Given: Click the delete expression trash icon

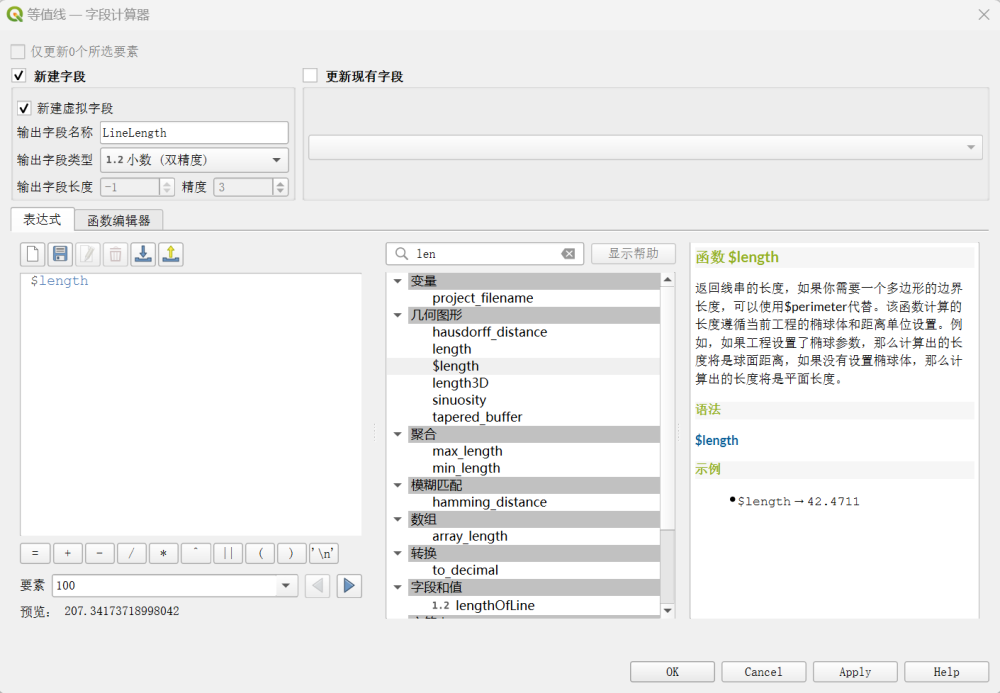Looking at the screenshot, I should point(115,254).
